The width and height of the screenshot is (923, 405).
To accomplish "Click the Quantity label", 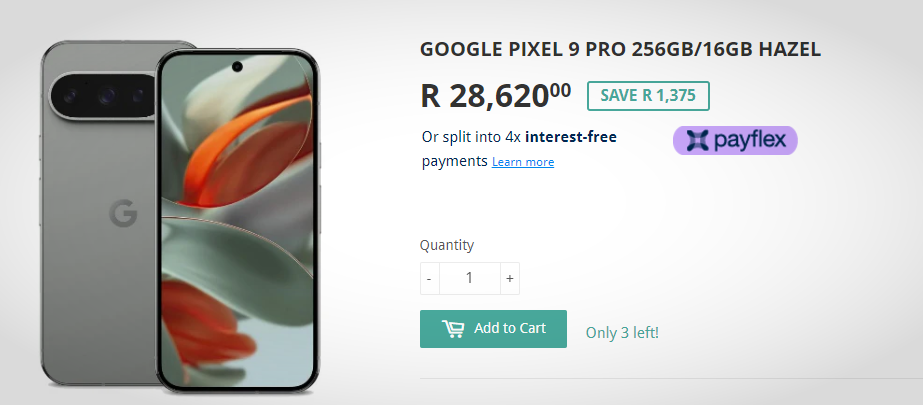I will coord(446,245).
